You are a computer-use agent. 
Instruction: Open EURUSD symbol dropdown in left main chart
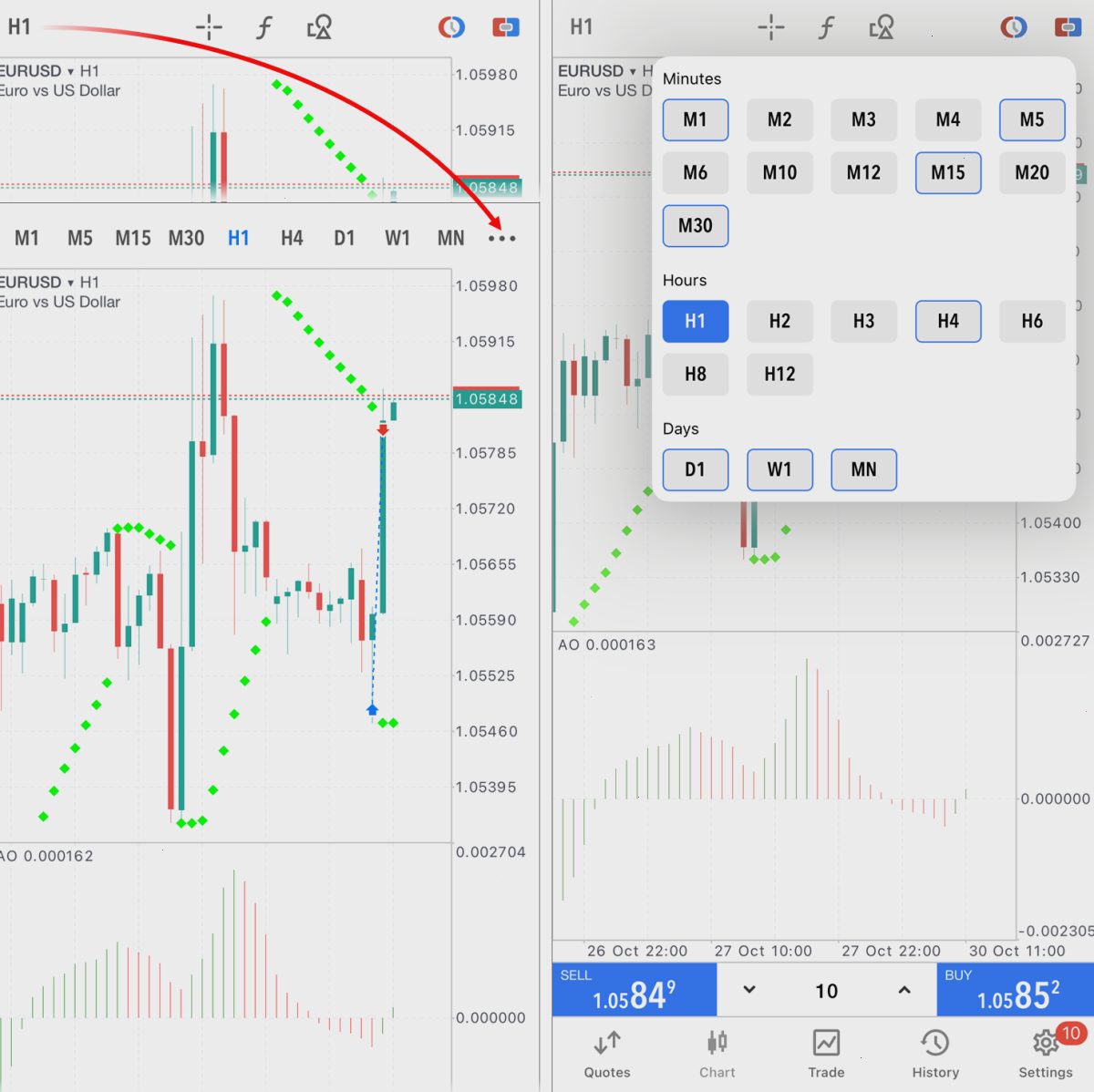click(47, 283)
